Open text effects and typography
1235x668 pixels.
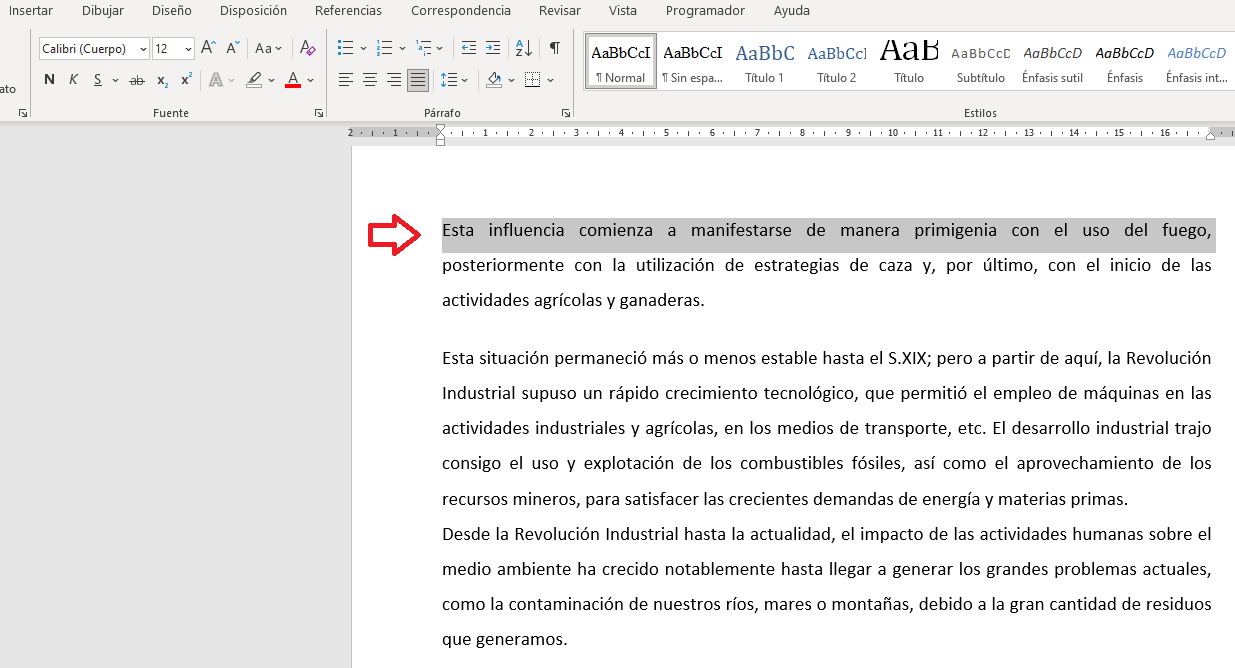tap(215, 80)
